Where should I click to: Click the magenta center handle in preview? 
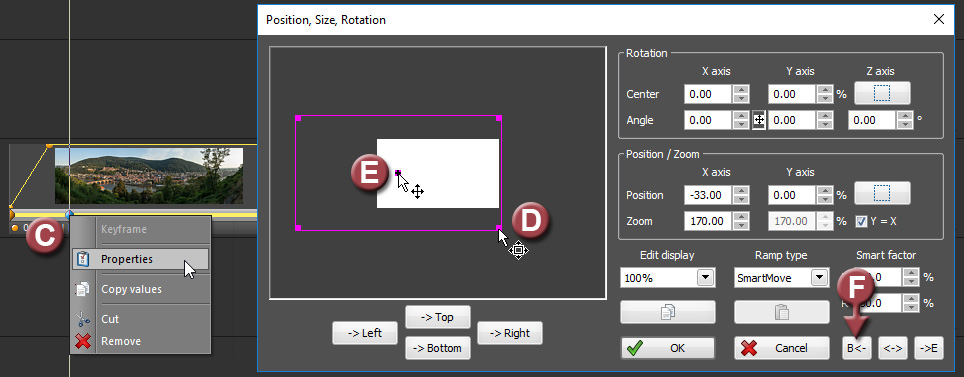[x=398, y=173]
